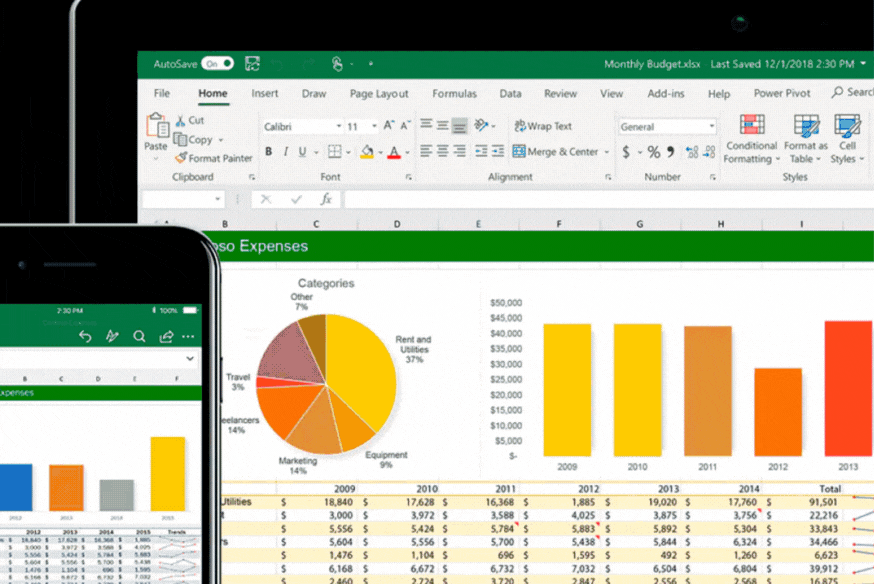Click the Percent Style icon

[x=653, y=152]
